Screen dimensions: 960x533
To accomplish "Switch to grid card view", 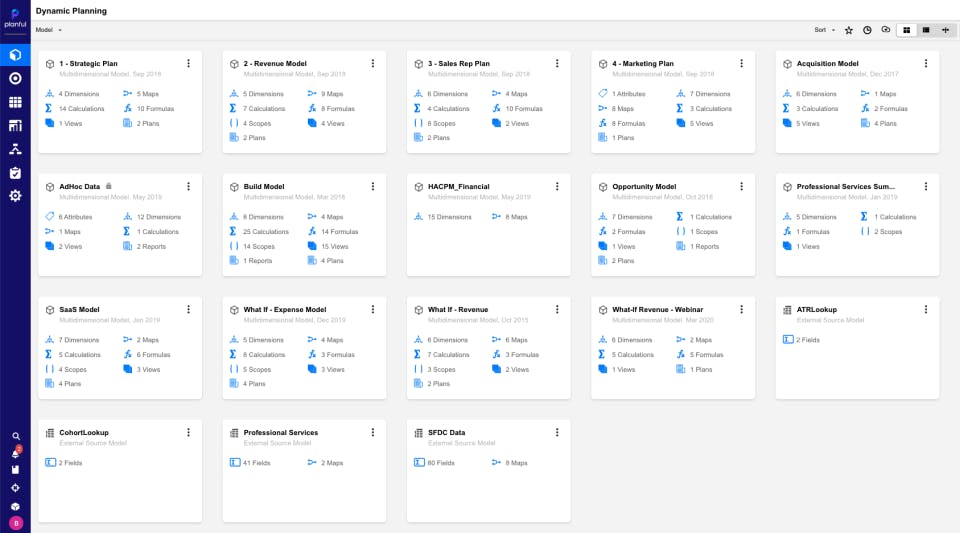I will point(907,30).
